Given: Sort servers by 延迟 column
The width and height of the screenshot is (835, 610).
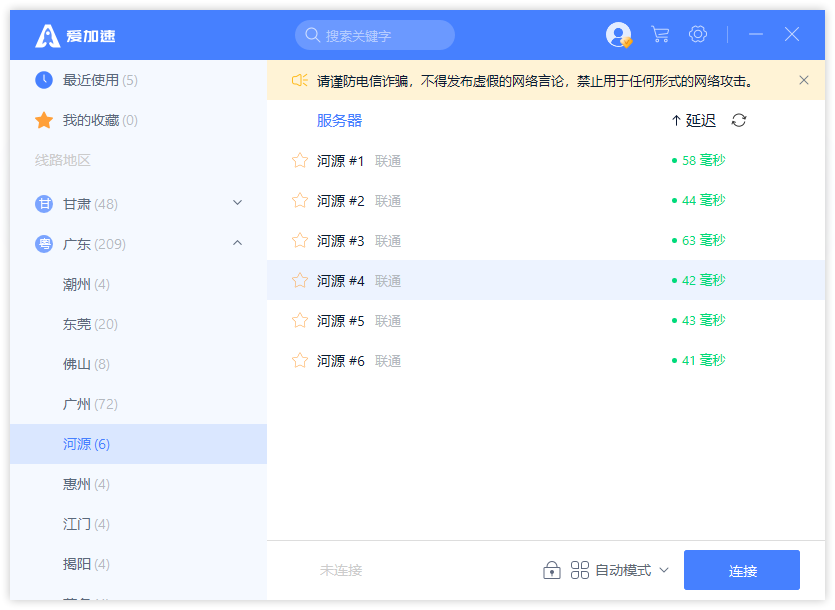Looking at the screenshot, I should 693,120.
